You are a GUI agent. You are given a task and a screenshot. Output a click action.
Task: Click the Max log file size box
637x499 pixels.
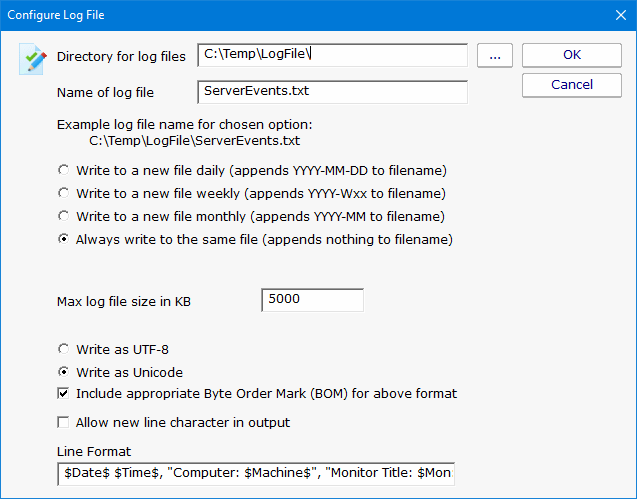click(312, 300)
